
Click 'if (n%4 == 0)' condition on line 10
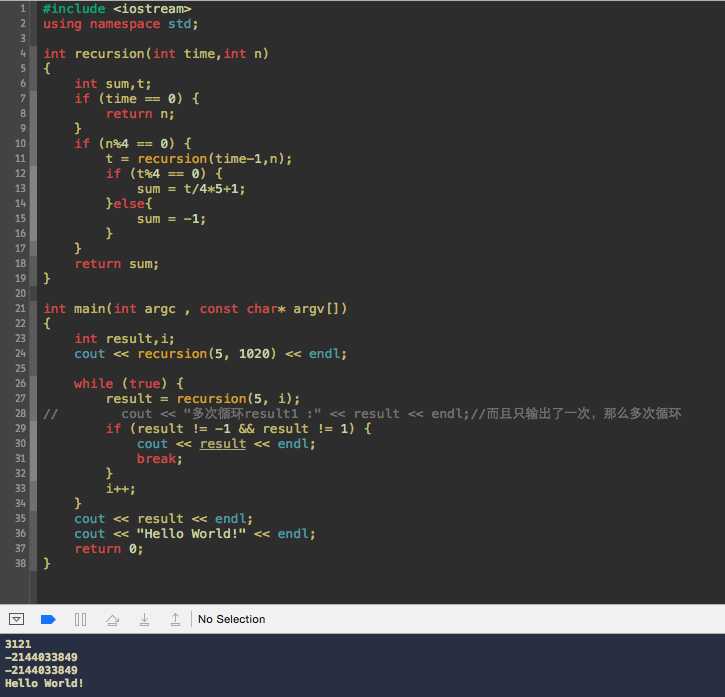click(x=124, y=143)
